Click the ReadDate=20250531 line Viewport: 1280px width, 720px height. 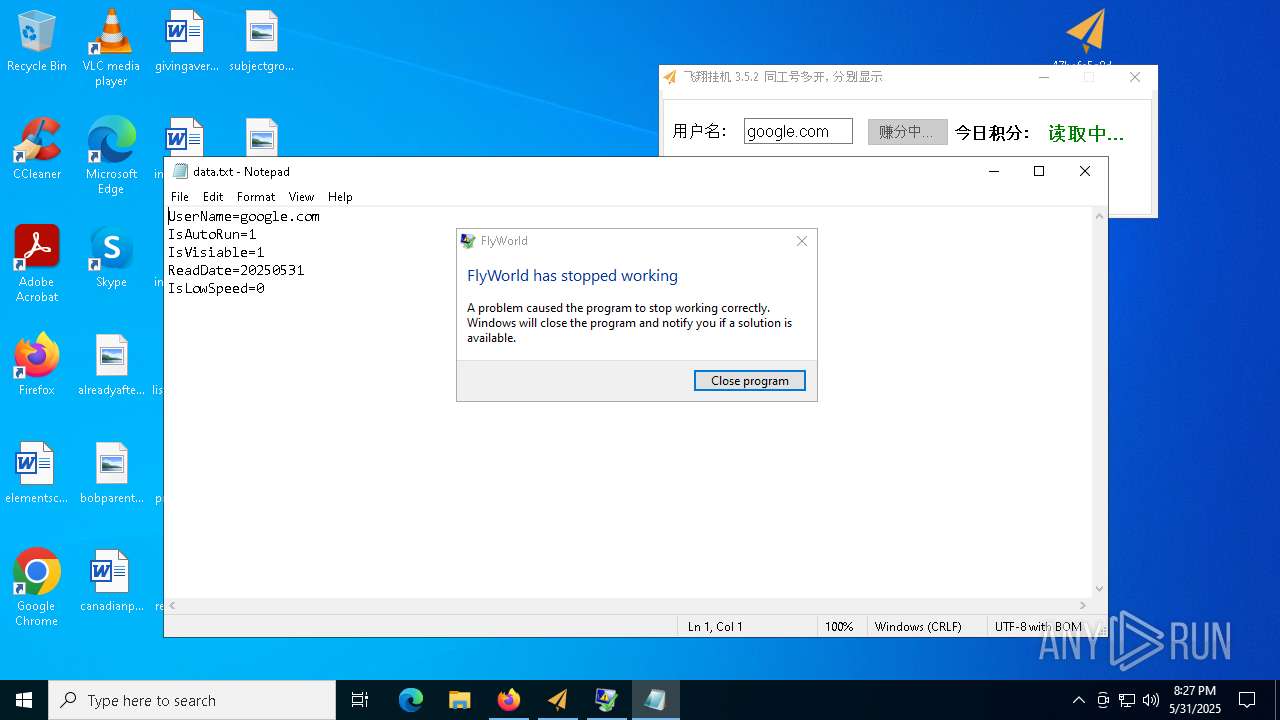pos(236,270)
